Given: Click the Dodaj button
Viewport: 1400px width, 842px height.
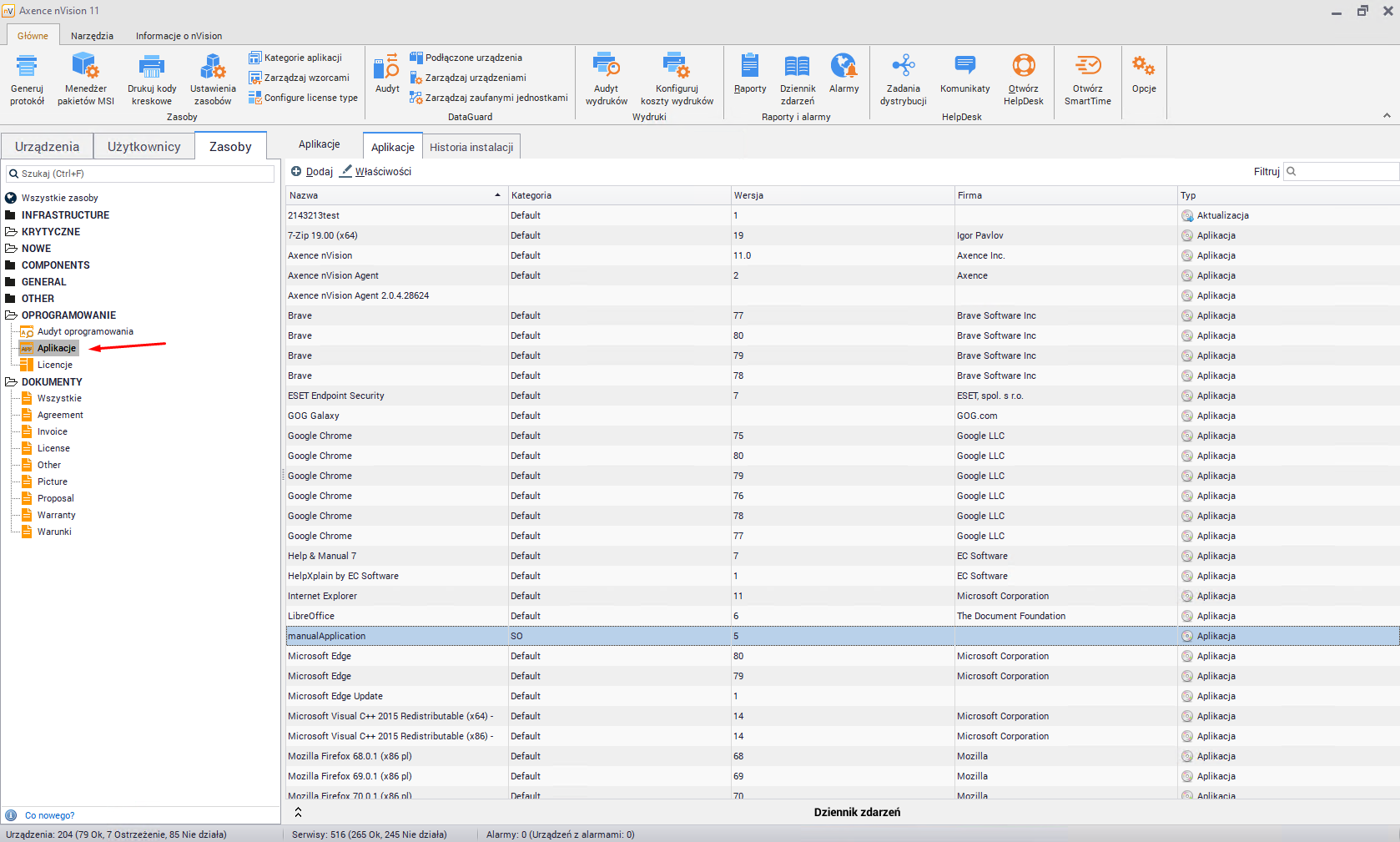Looking at the screenshot, I should click(312, 172).
